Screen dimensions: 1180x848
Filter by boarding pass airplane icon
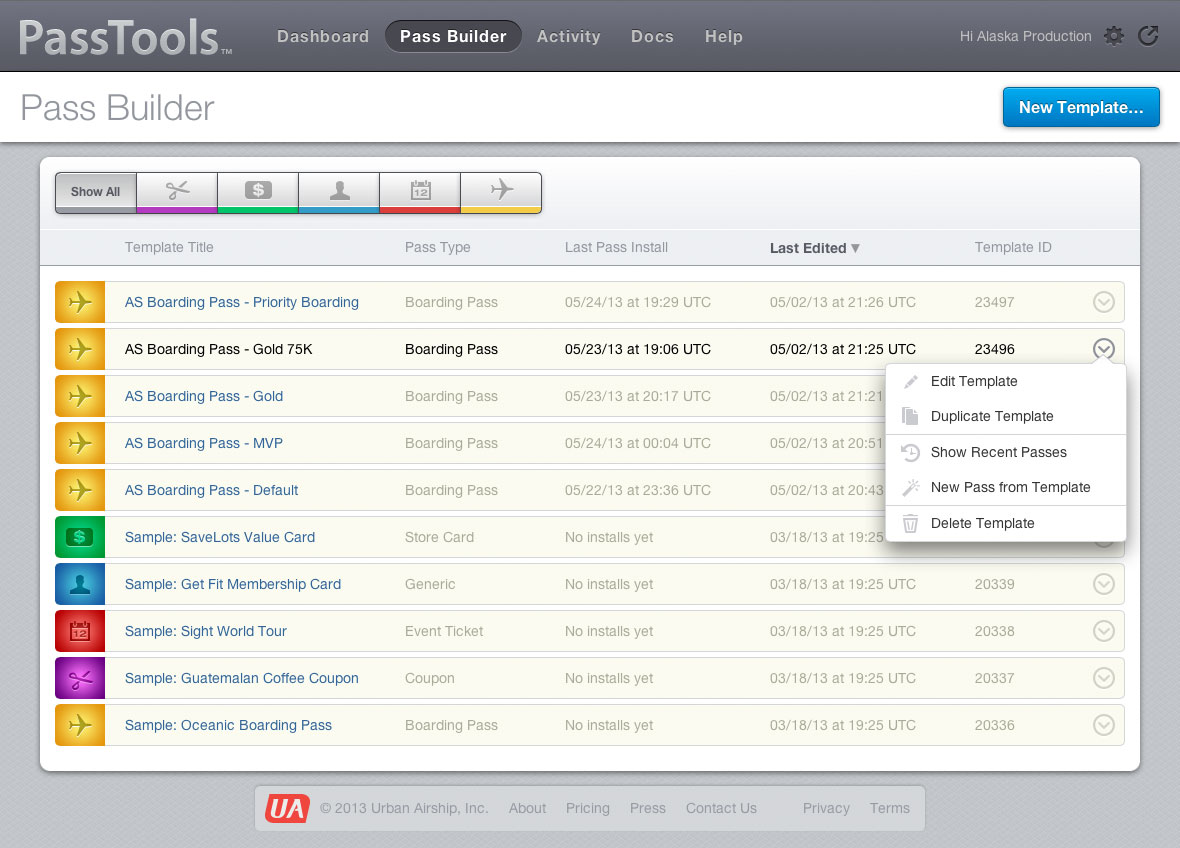[501, 192]
